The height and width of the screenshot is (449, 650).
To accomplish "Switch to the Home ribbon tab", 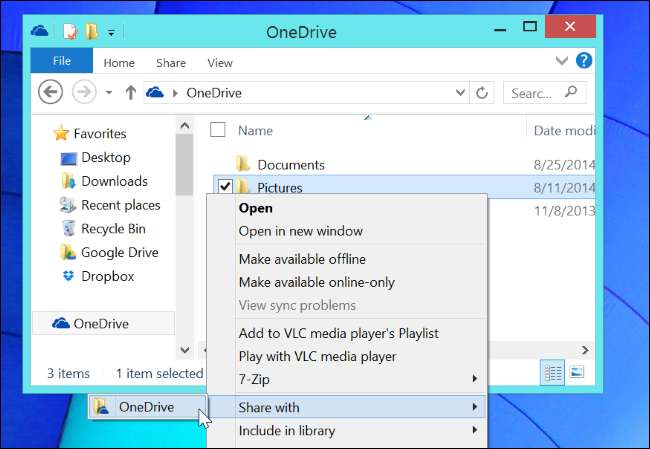I will click(119, 63).
